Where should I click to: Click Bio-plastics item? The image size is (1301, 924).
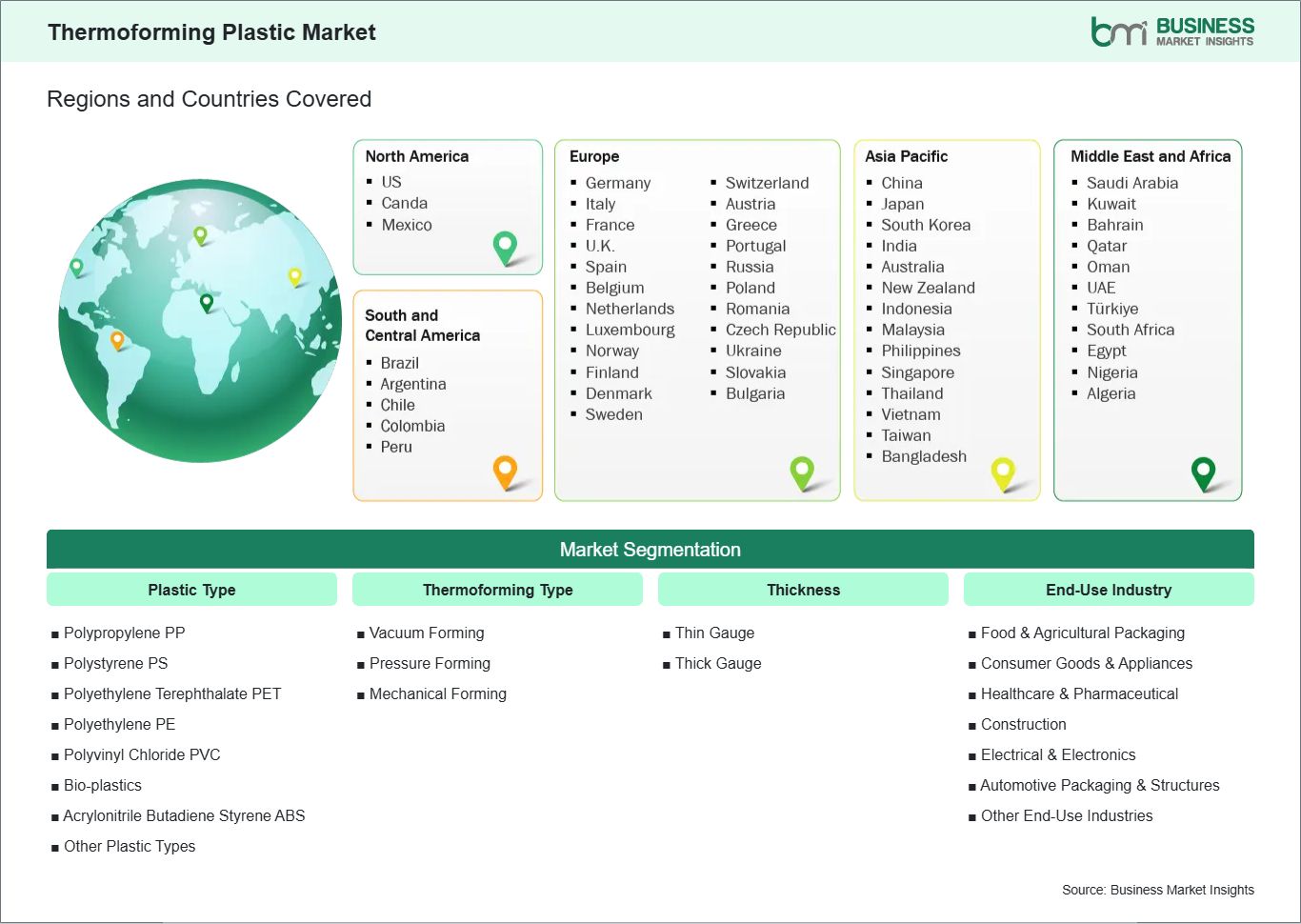(x=102, y=785)
